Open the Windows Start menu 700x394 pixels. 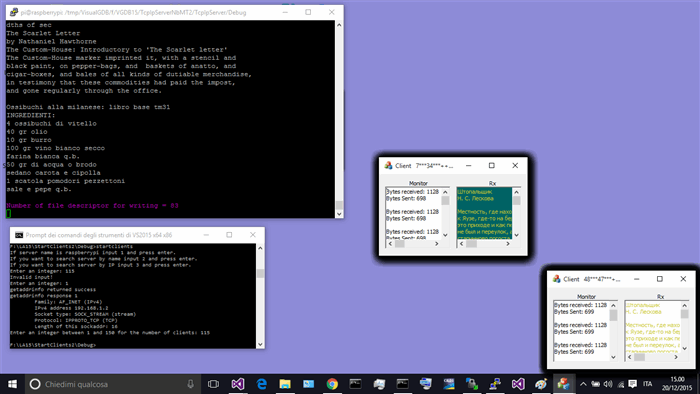point(12,384)
